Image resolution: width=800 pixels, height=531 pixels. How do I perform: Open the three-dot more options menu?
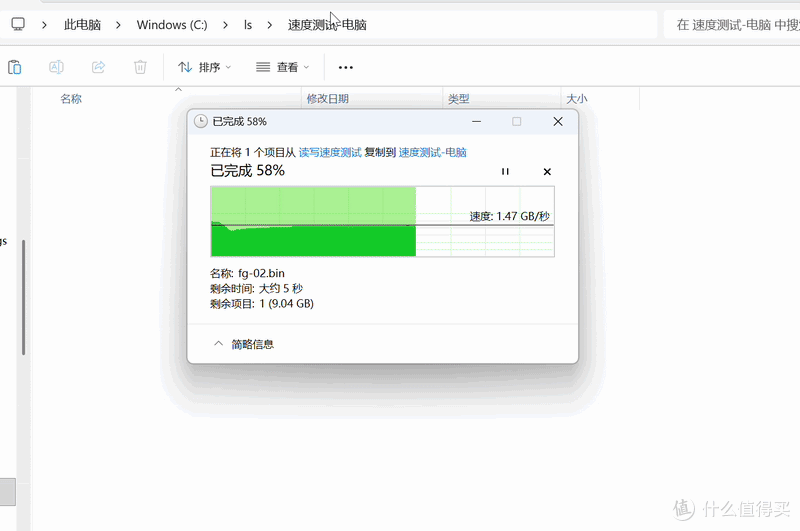click(x=345, y=67)
